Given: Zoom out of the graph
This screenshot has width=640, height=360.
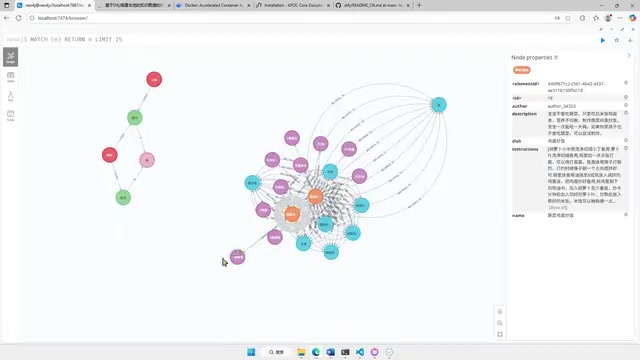Looking at the screenshot, I should [x=500, y=323].
